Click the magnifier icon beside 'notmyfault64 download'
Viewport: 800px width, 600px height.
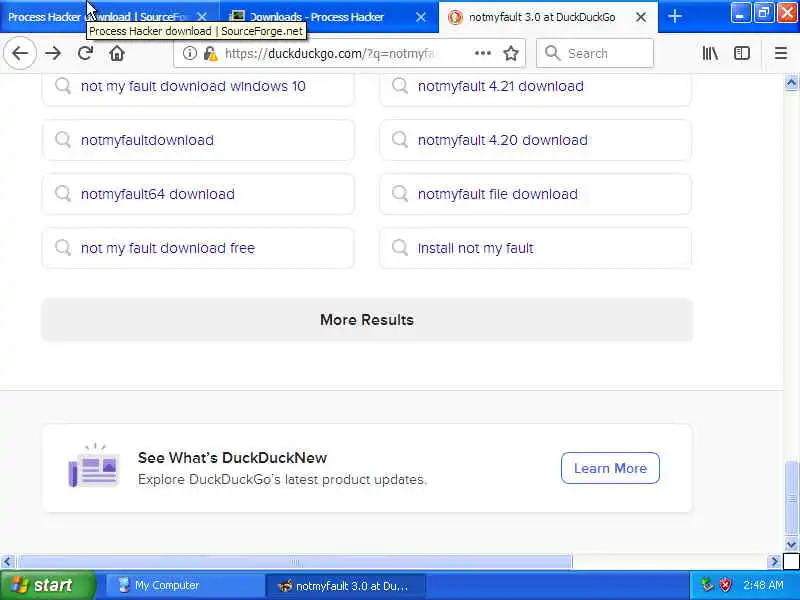click(63, 194)
